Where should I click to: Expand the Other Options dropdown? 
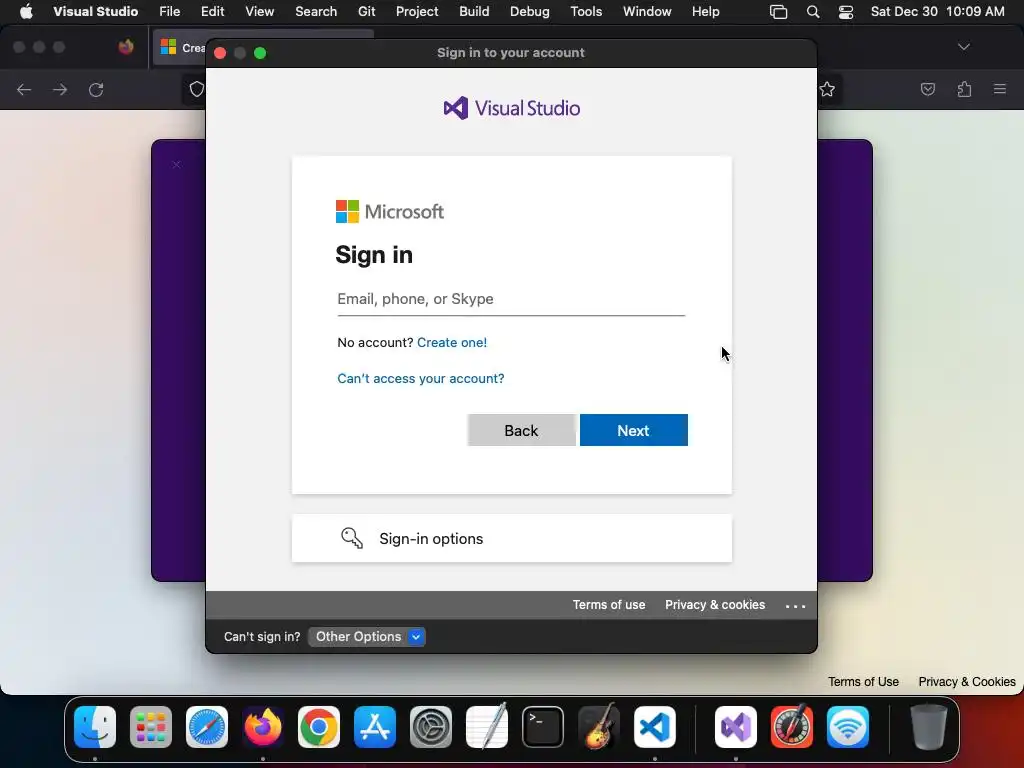click(366, 637)
